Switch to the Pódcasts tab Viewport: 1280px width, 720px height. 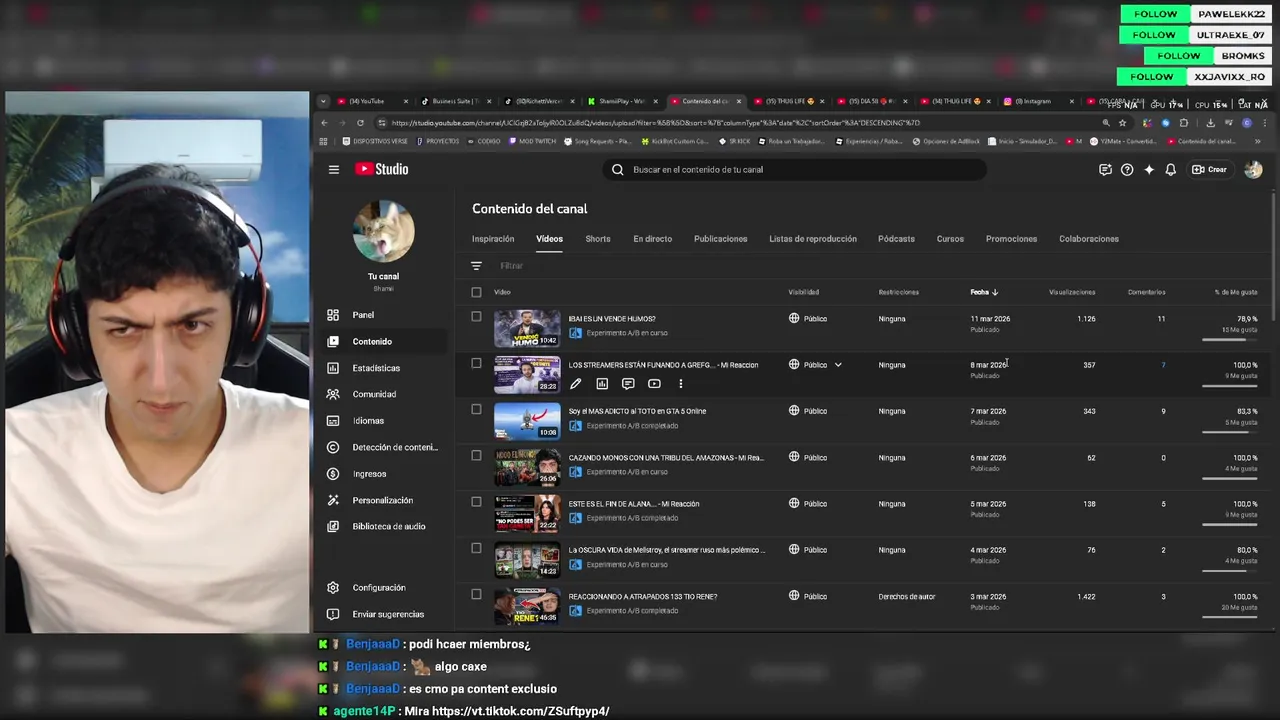(x=896, y=239)
